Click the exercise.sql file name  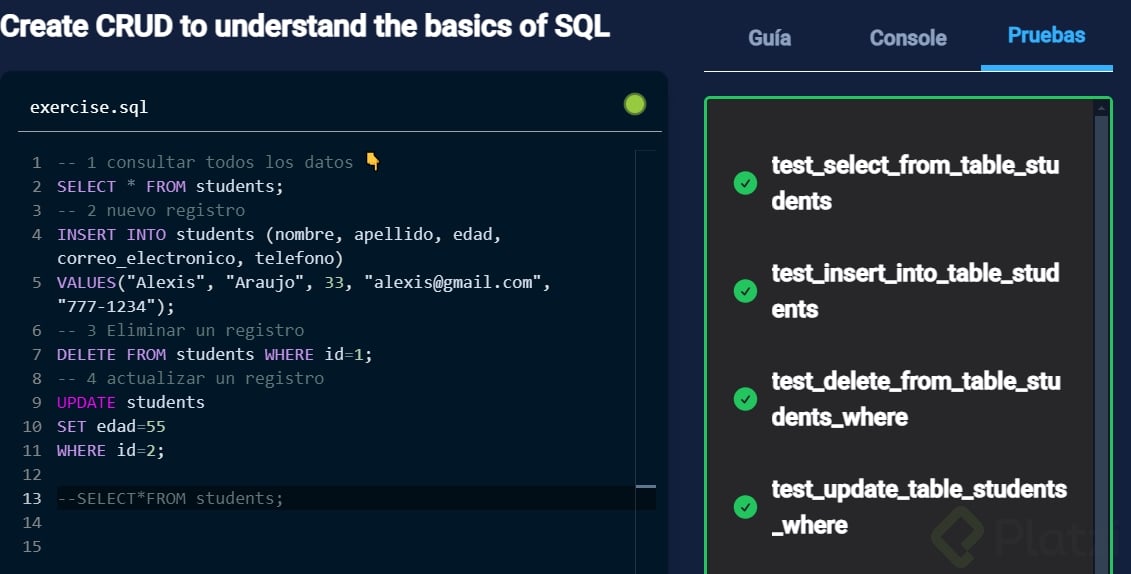point(89,106)
